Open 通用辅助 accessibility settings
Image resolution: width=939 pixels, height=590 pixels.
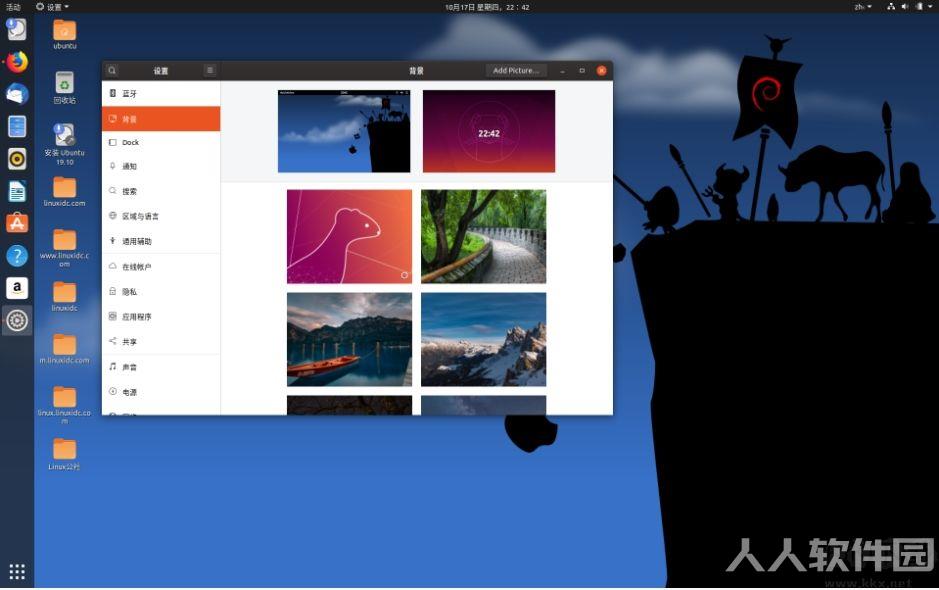pos(161,241)
